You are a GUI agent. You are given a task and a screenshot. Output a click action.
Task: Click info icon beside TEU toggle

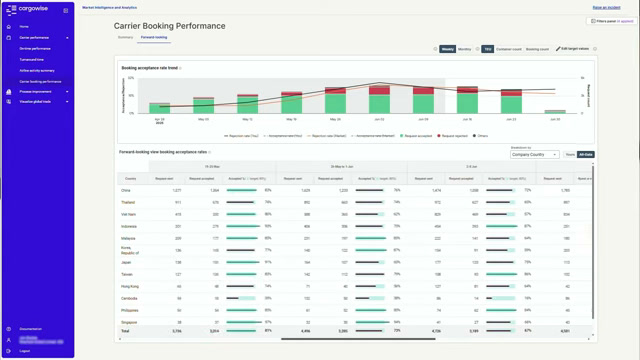click(x=477, y=49)
